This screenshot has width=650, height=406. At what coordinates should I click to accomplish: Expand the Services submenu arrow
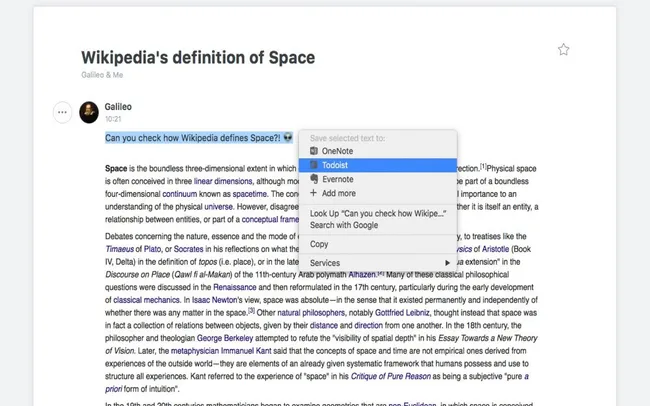[x=446, y=262]
